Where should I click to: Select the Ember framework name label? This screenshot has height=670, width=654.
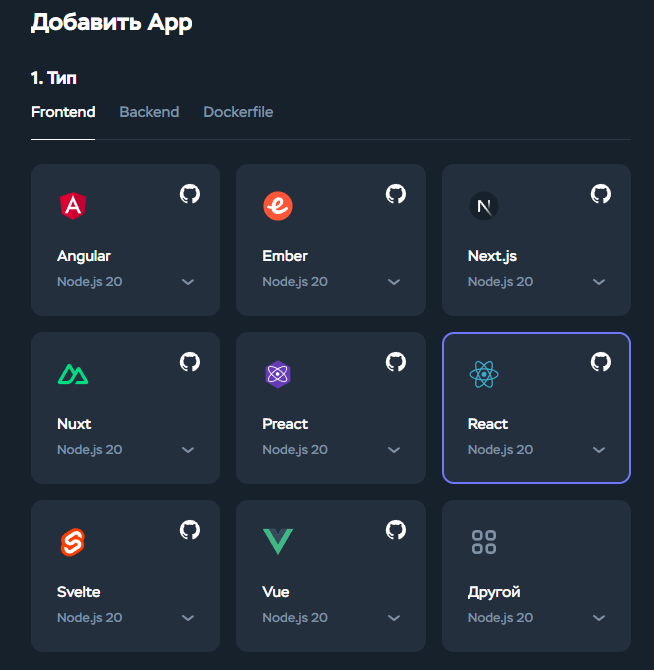(x=285, y=256)
